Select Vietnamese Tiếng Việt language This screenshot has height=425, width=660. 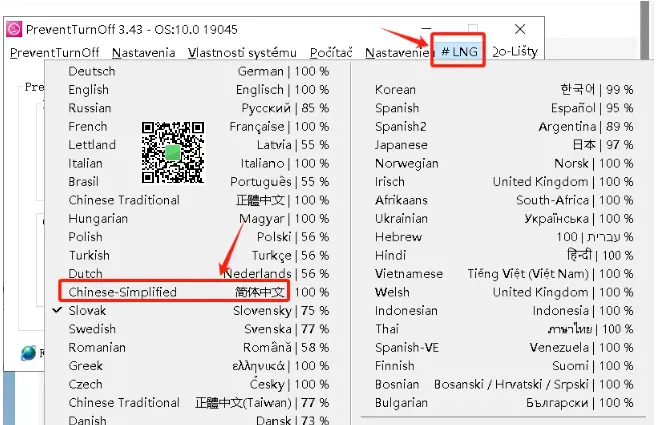[x=504, y=274]
